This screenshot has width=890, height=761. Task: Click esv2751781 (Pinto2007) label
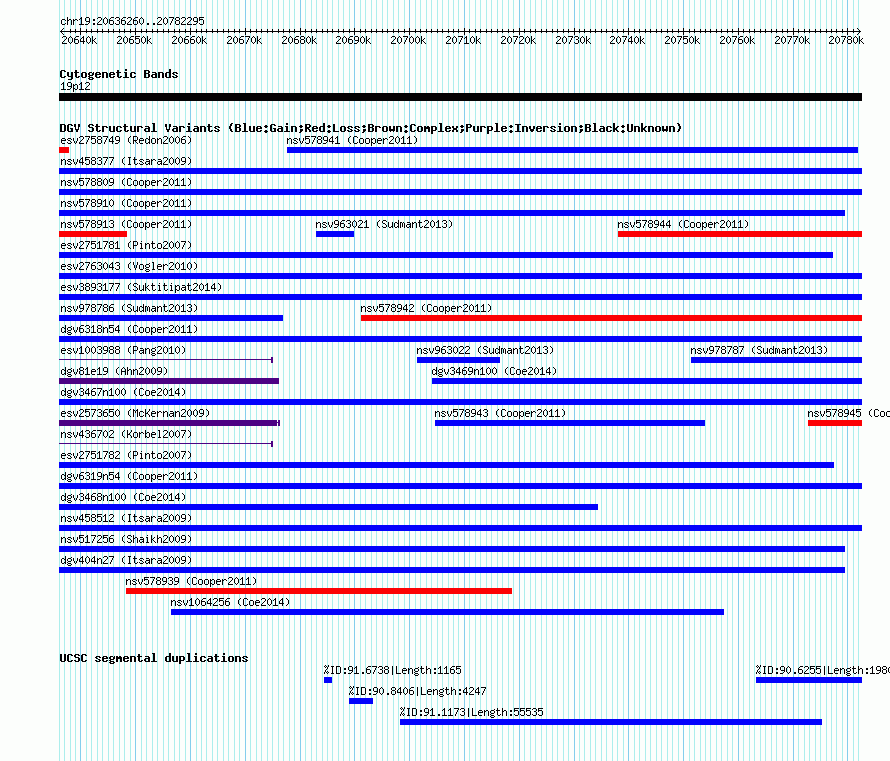126,245
